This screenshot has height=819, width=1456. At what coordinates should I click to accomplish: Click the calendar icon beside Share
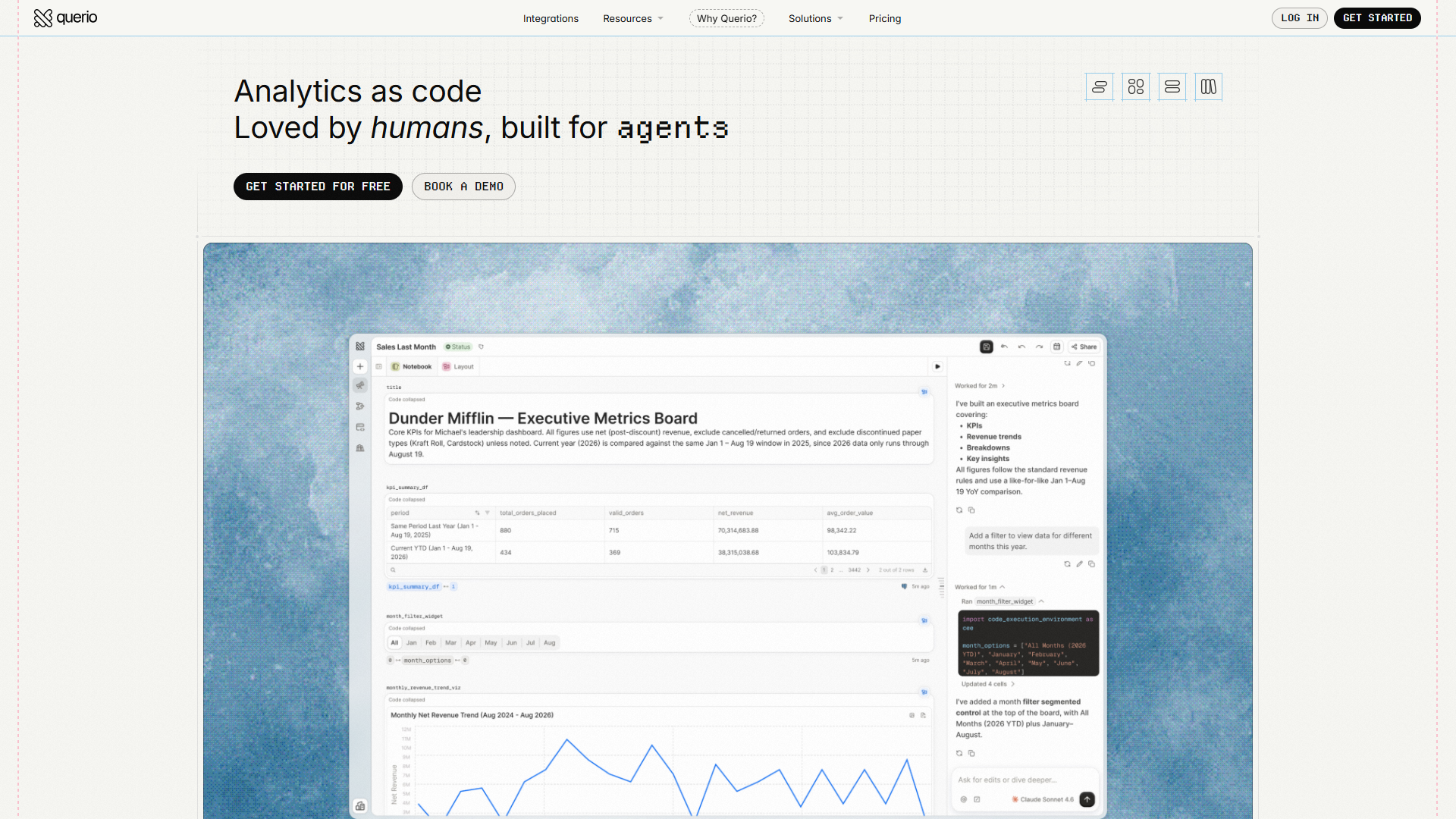point(1057,347)
